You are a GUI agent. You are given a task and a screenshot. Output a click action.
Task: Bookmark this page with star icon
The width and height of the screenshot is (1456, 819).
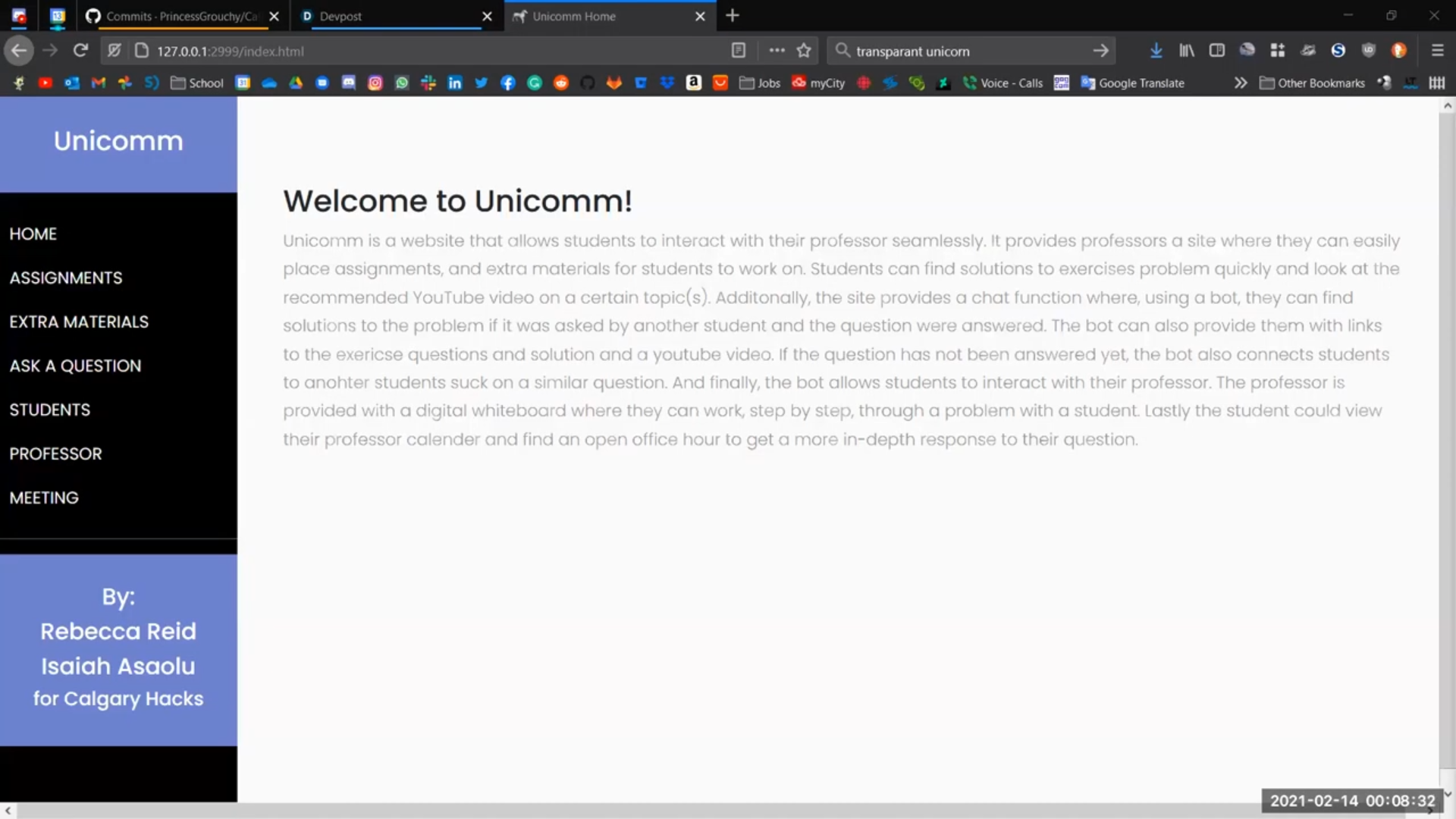(804, 51)
